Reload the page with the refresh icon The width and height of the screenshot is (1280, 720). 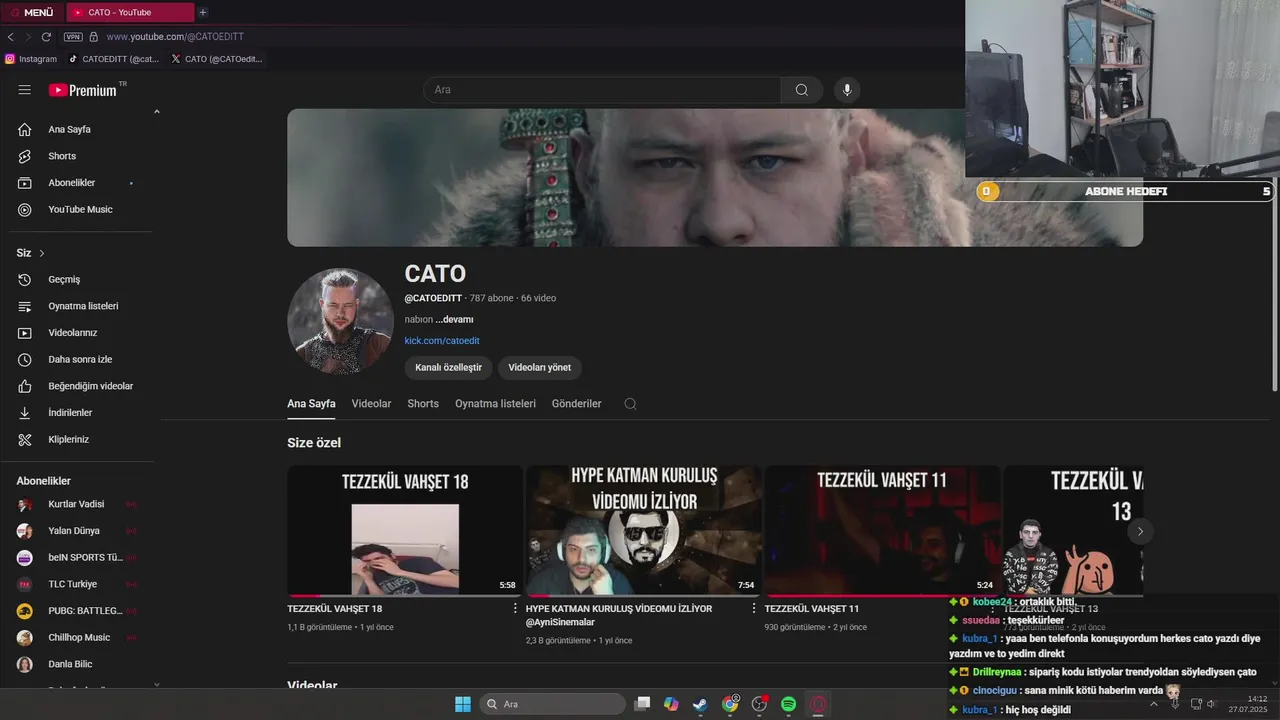pyautogui.click(x=46, y=37)
